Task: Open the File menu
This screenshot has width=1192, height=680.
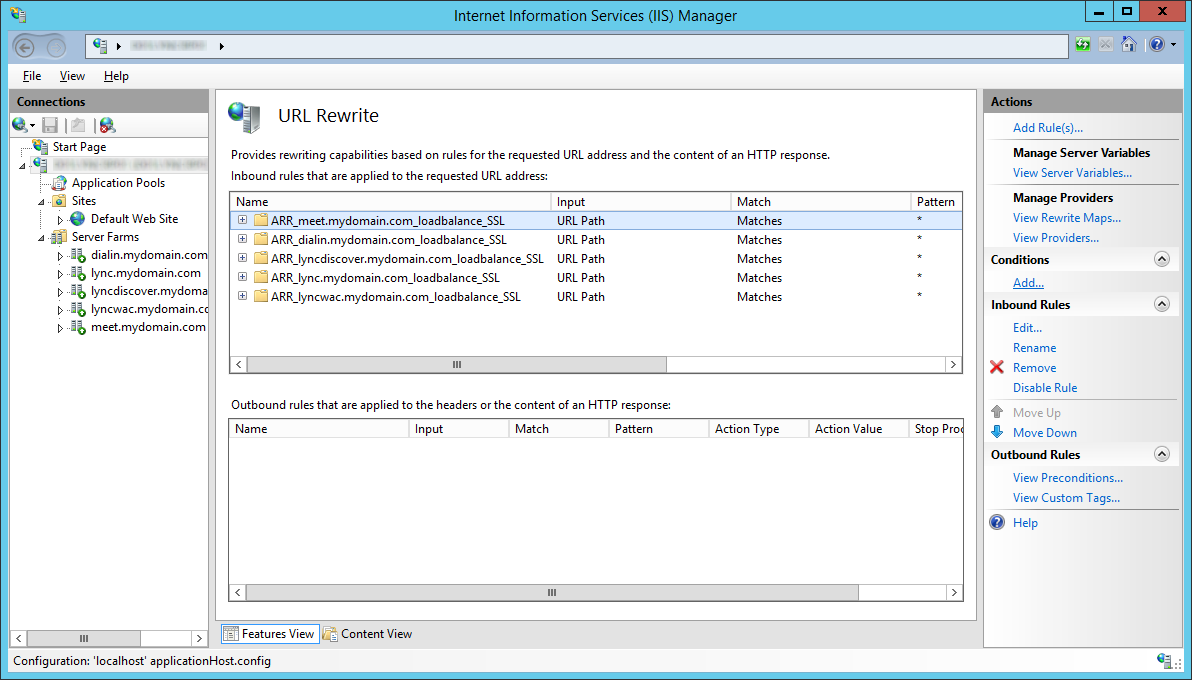Action: (x=32, y=76)
